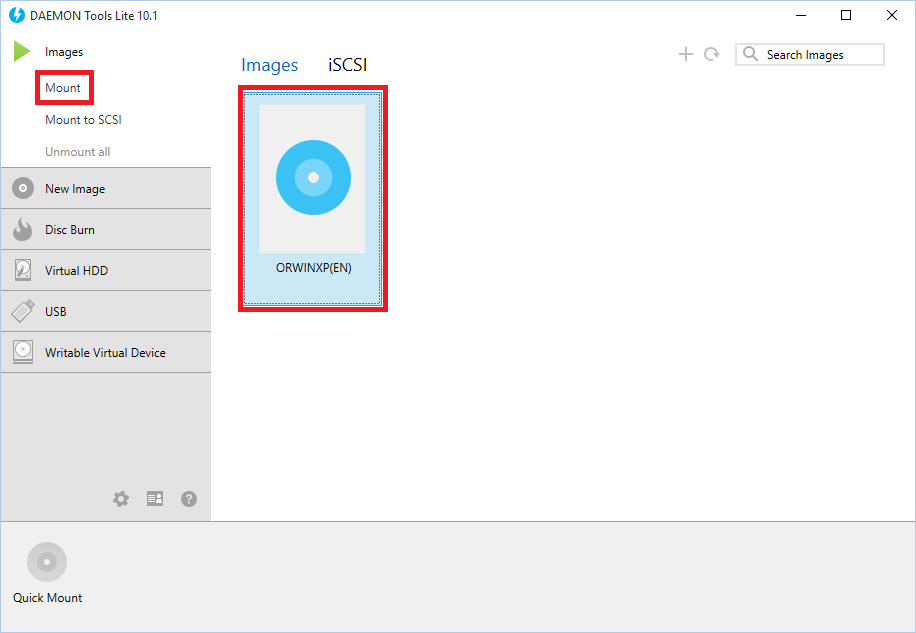Image resolution: width=916 pixels, height=633 pixels.
Task: Open help with the question mark icon
Action: pos(189,499)
